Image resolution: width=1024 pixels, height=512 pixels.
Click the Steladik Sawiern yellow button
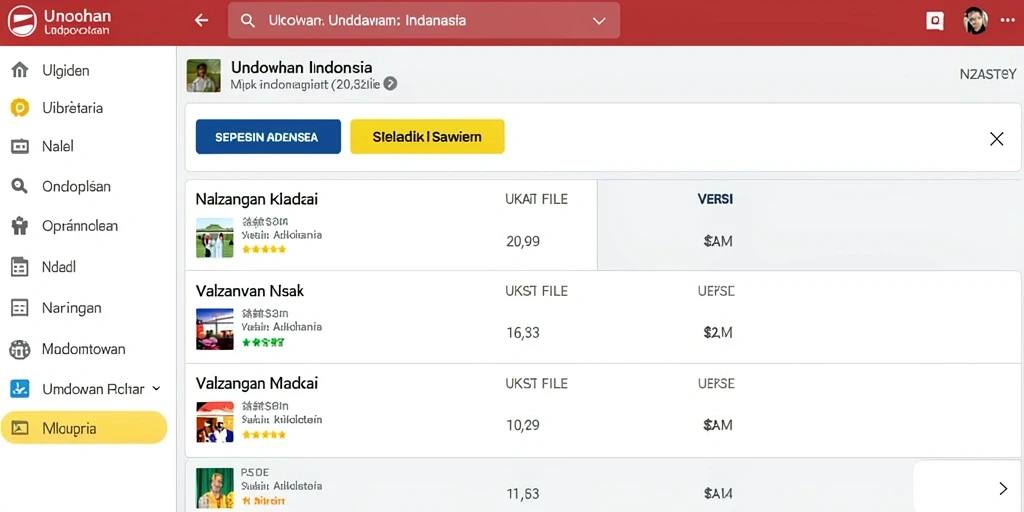427,136
